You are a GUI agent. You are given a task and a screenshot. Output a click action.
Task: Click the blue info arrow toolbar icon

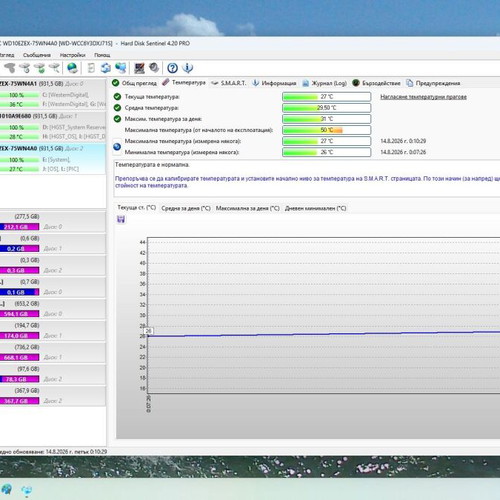tap(188, 68)
